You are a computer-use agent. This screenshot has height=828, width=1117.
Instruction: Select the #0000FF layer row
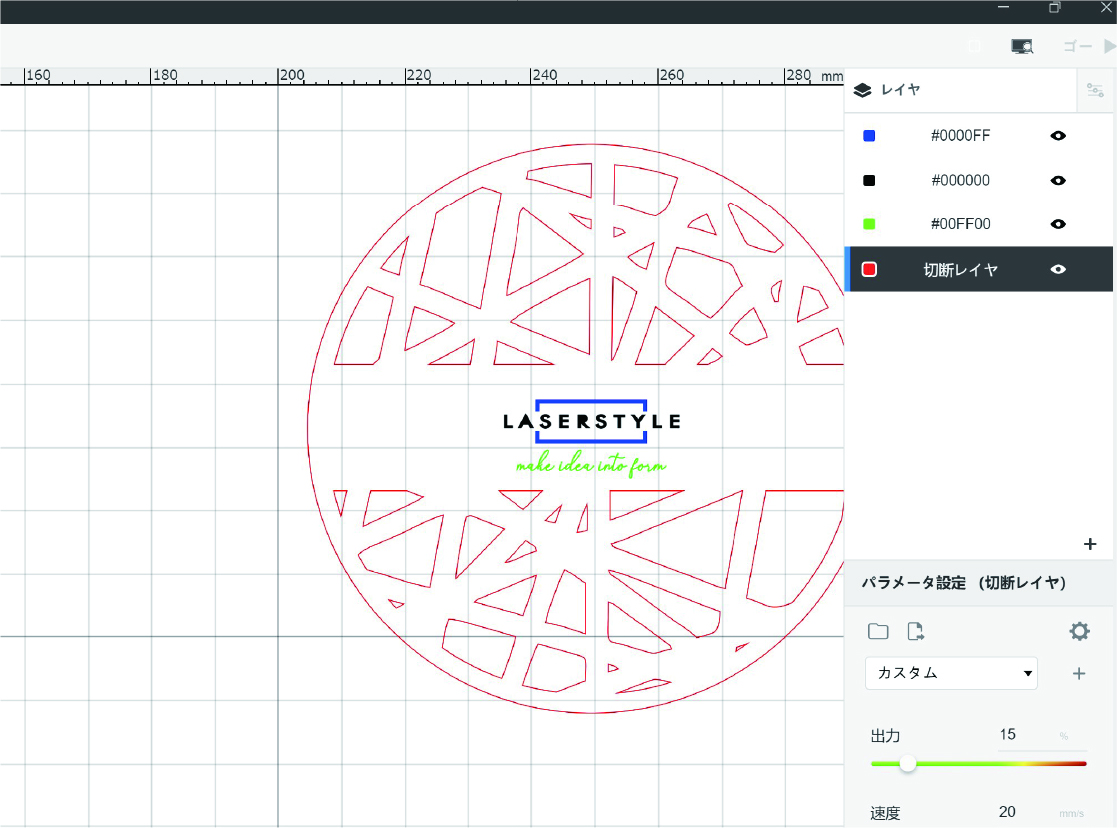(979, 135)
